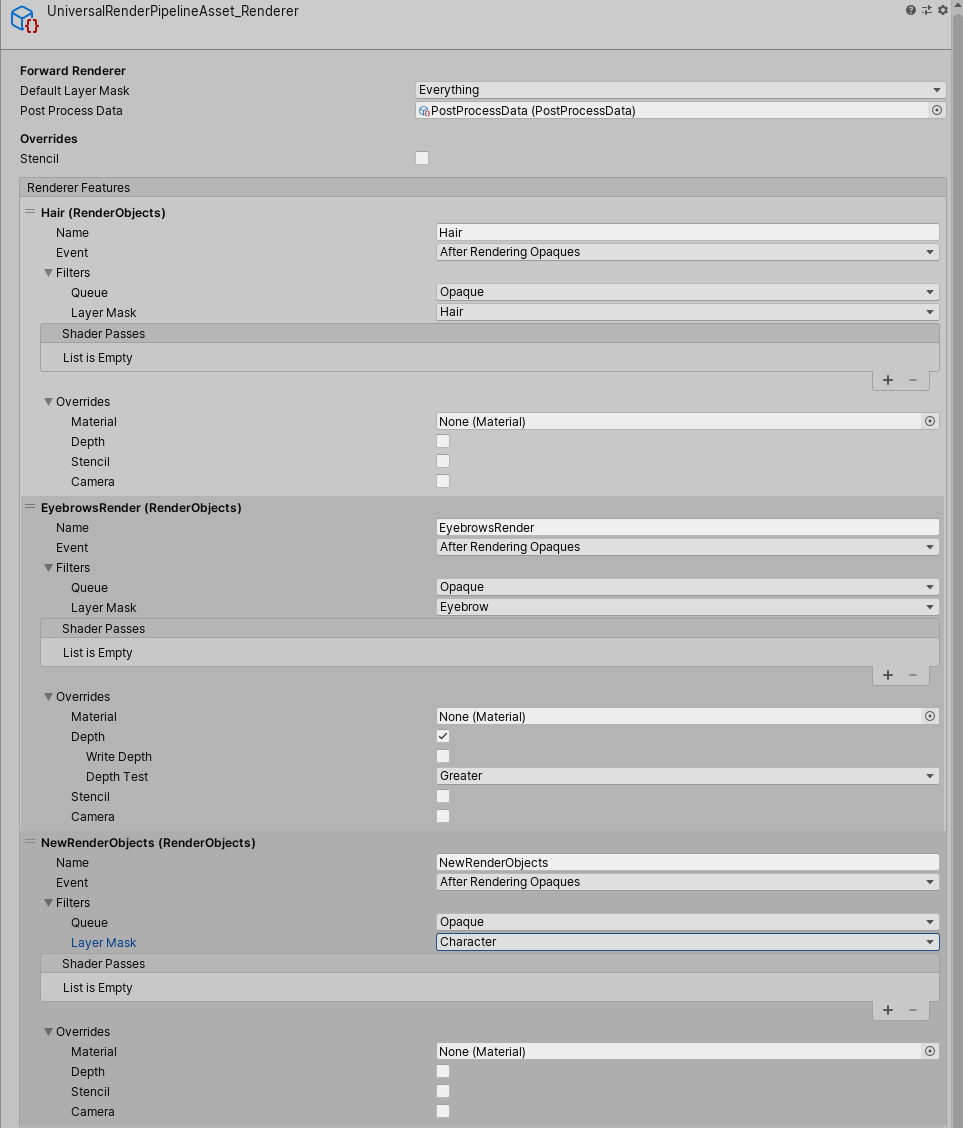Grab the NewRenderObjects feature reorder handle
This screenshot has height=1128, width=963.
coord(29,842)
